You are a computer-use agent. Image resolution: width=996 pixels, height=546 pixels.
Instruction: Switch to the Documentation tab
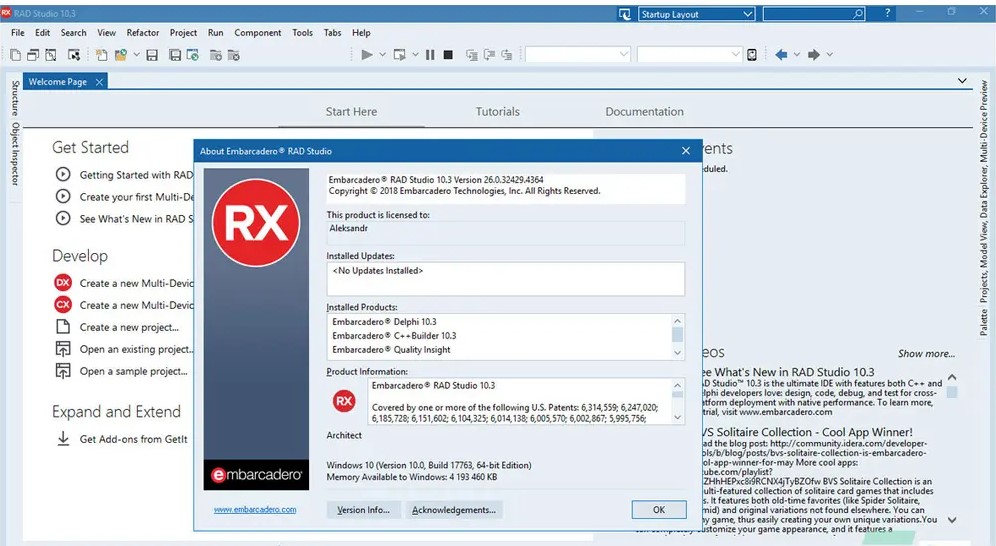point(645,111)
